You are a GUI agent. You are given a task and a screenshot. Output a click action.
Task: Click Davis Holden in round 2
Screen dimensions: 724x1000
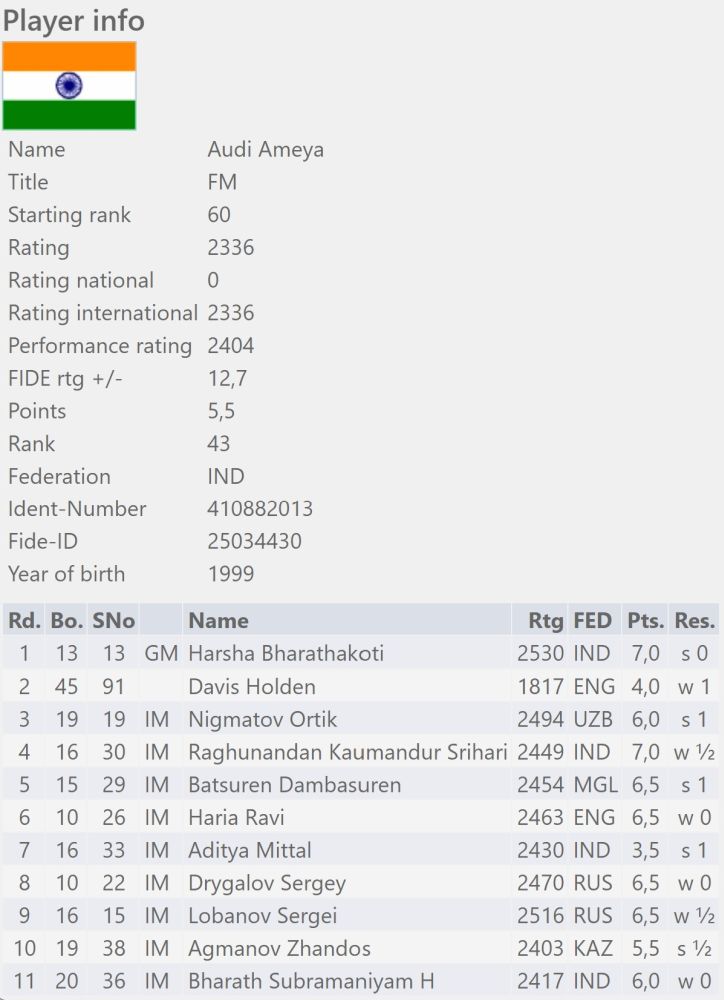tap(252, 687)
